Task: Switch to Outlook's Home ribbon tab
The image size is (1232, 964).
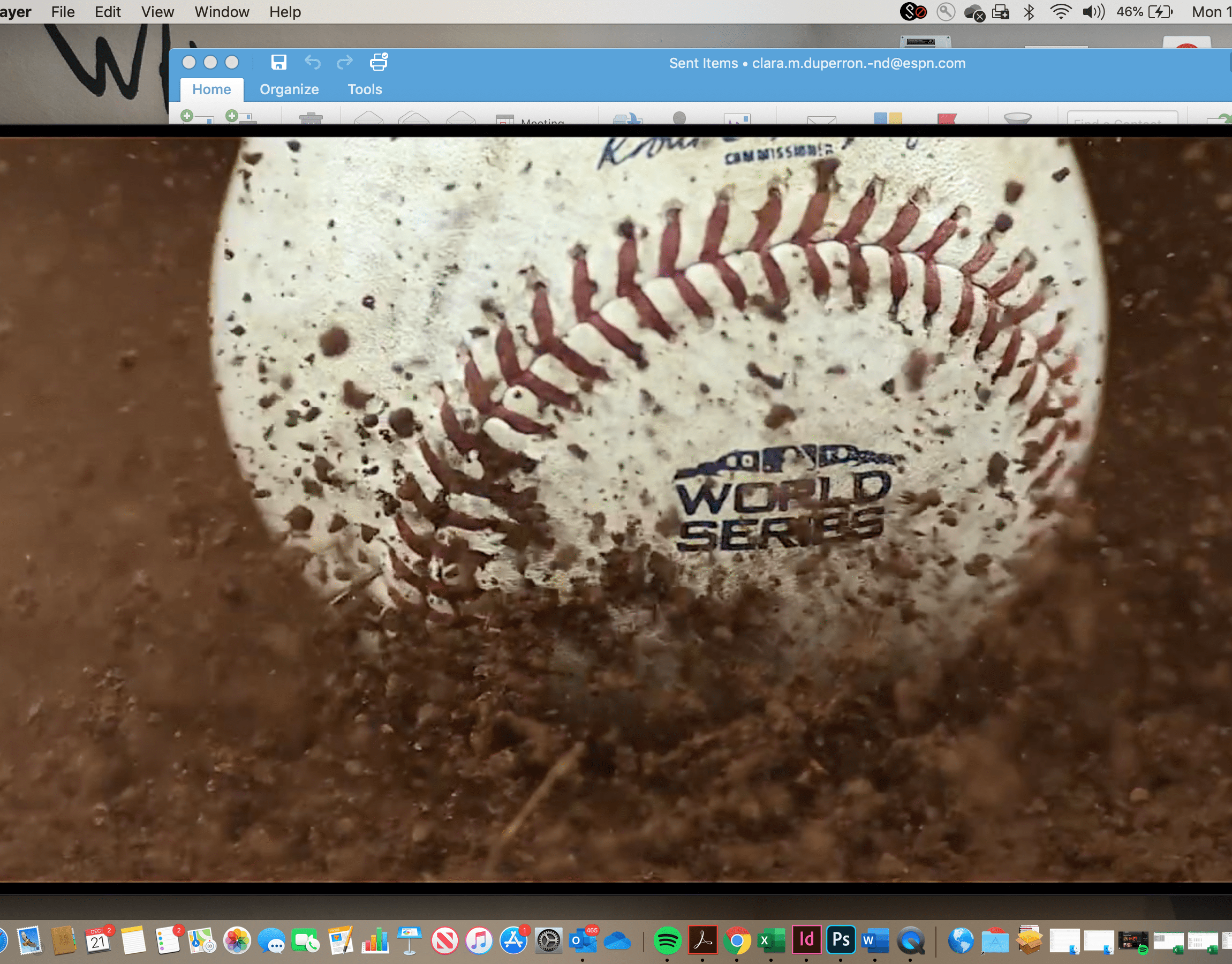Action: click(211, 89)
